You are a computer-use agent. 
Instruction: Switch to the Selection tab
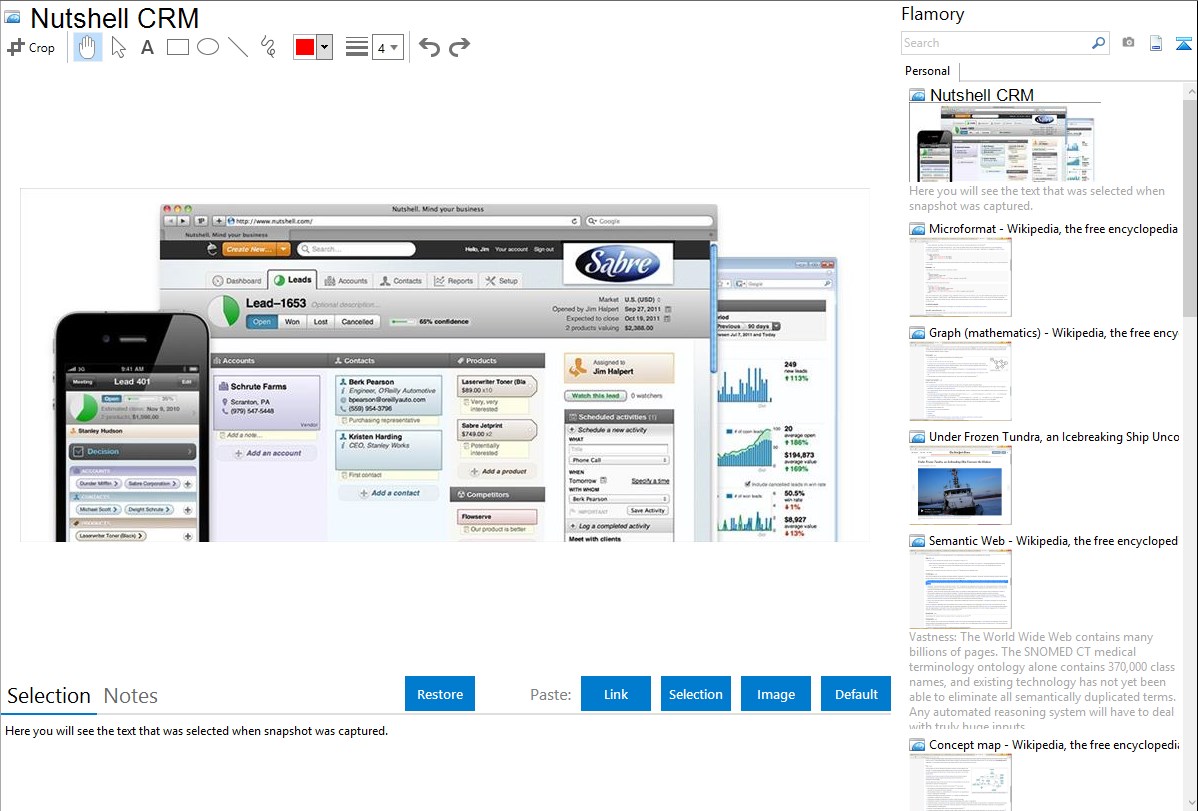tap(49, 696)
